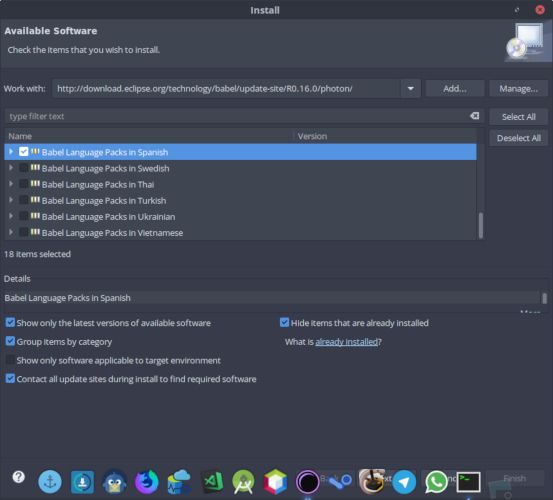
Task: Open the download manager dock icon
Action: [x=82, y=482]
